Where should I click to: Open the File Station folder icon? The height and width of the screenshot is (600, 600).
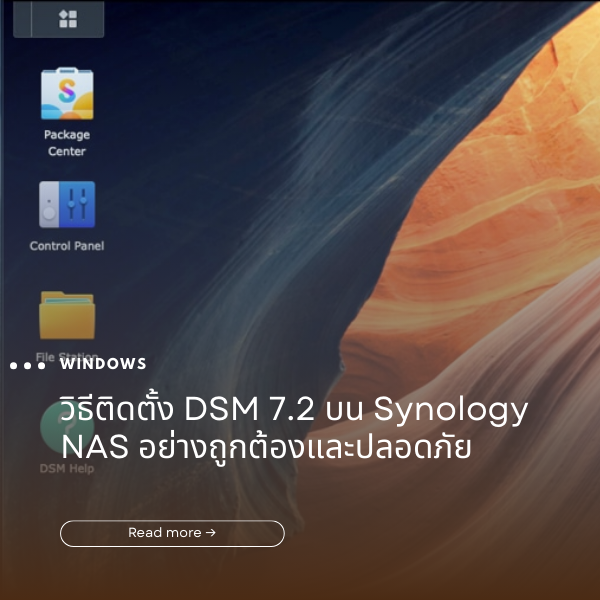pos(67,315)
